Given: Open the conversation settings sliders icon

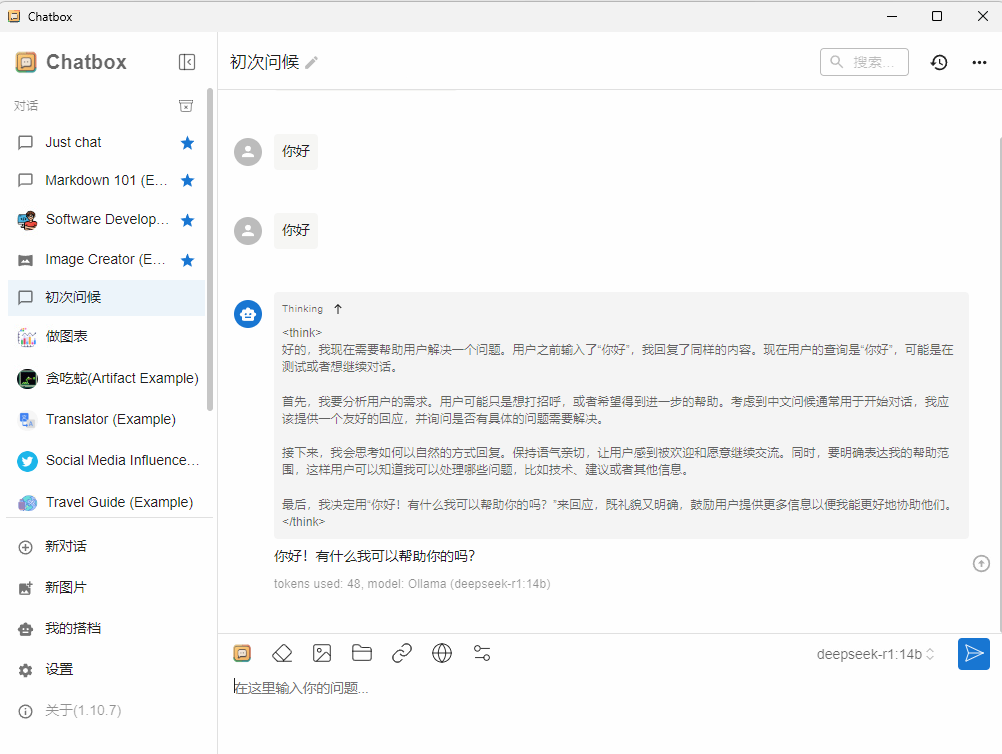Looking at the screenshot, I should pos(482,653).
